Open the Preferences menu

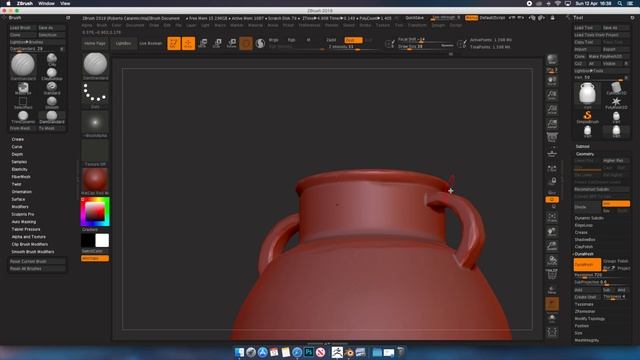click(309, 25)
